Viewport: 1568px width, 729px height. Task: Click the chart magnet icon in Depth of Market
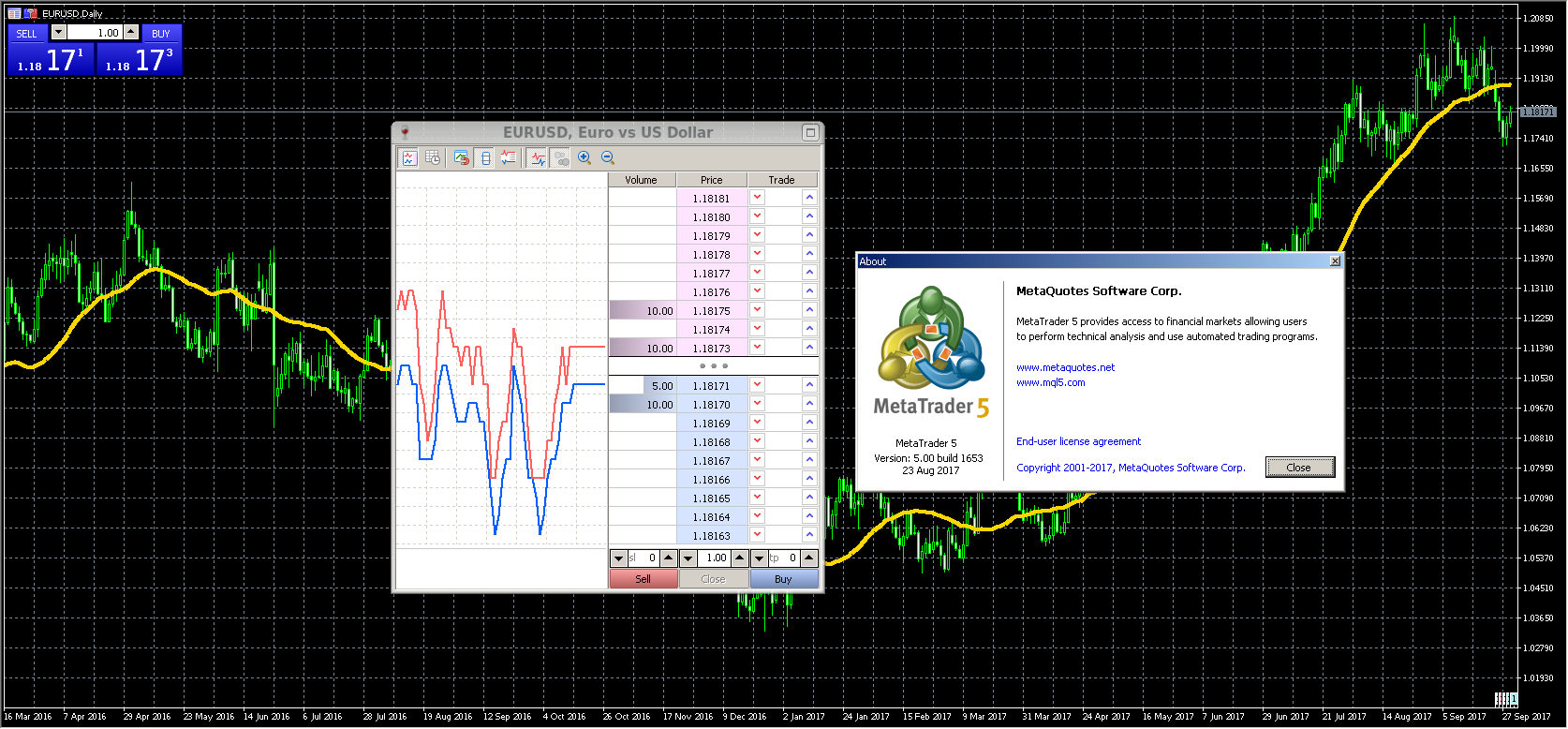tap(462, 158)
